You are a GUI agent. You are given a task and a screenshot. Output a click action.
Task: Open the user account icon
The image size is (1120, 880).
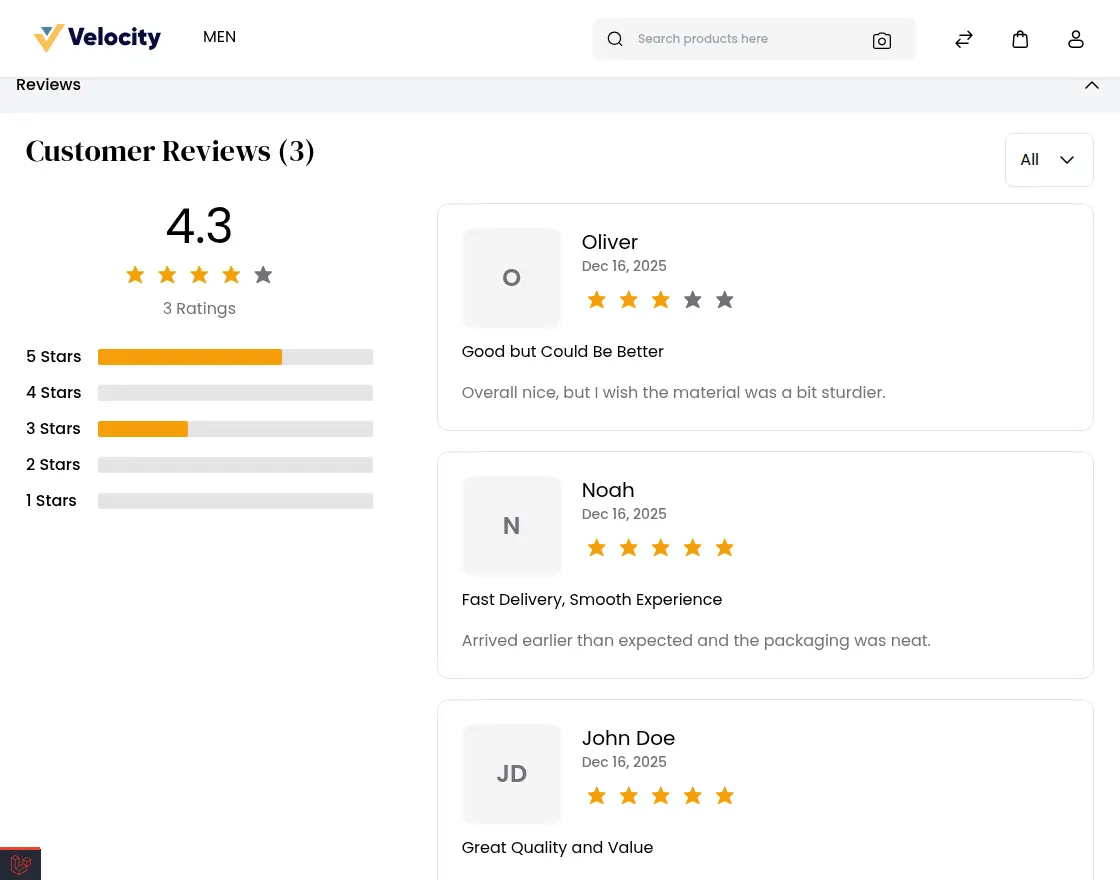click(x=1076, y=38)
